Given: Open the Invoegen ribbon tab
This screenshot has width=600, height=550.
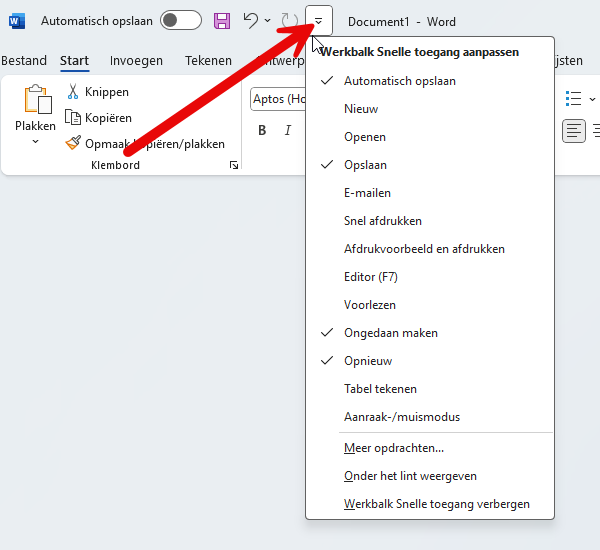Looking at the screenshot, I should pyautogui.click(x=136, y=61).
